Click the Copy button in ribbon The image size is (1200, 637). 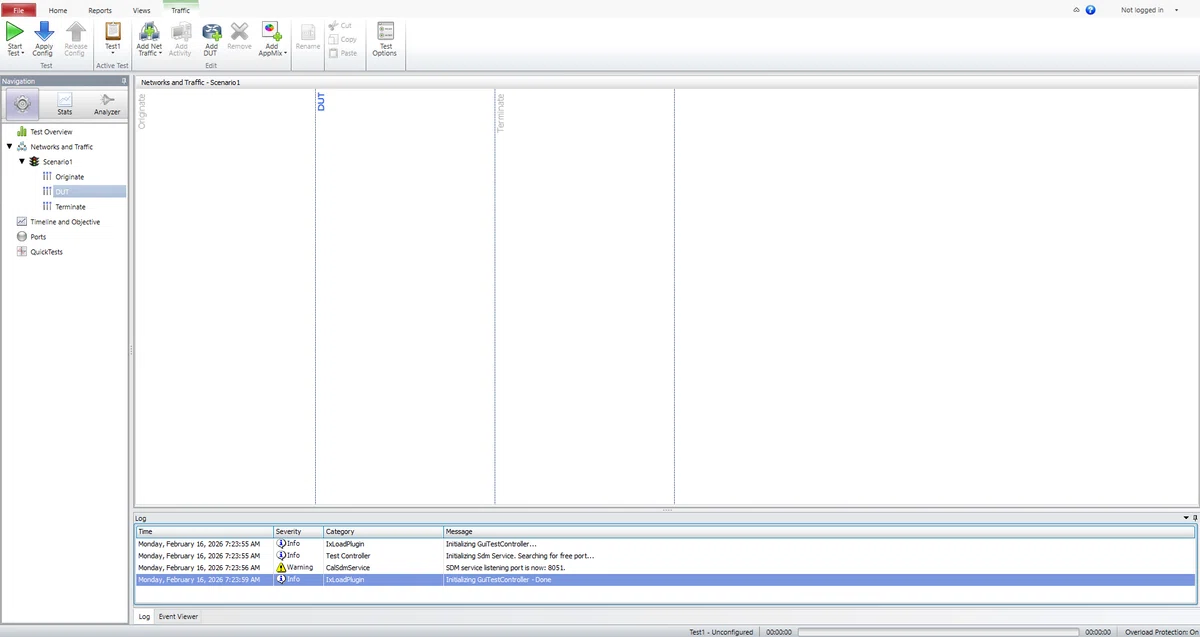343,39
